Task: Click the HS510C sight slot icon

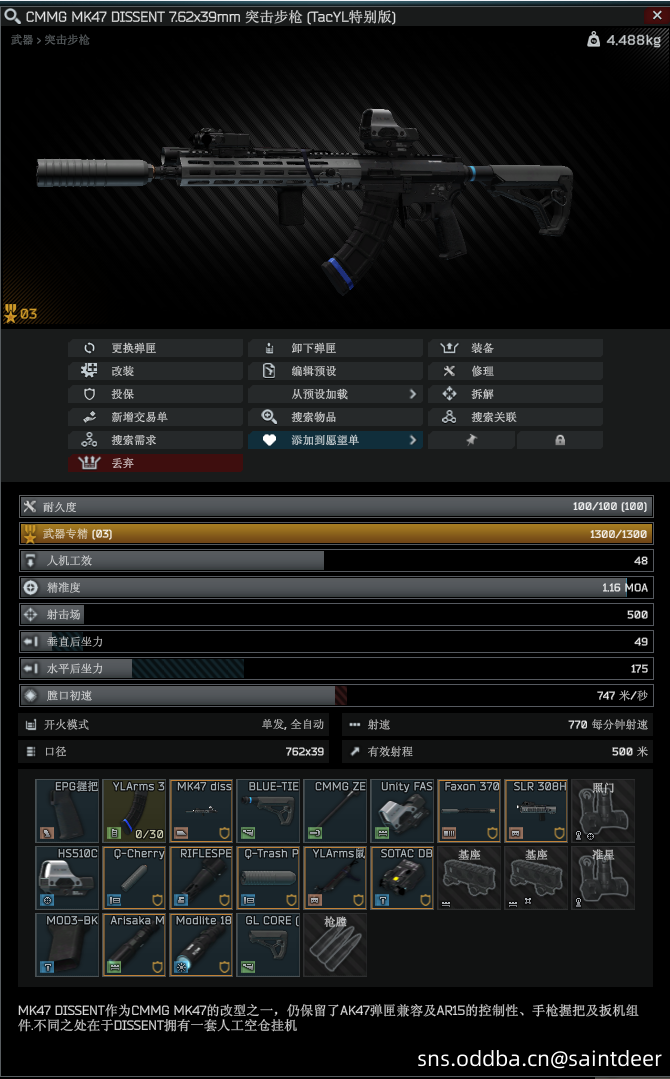Action: pyautogui.click(x=67, y=877)
